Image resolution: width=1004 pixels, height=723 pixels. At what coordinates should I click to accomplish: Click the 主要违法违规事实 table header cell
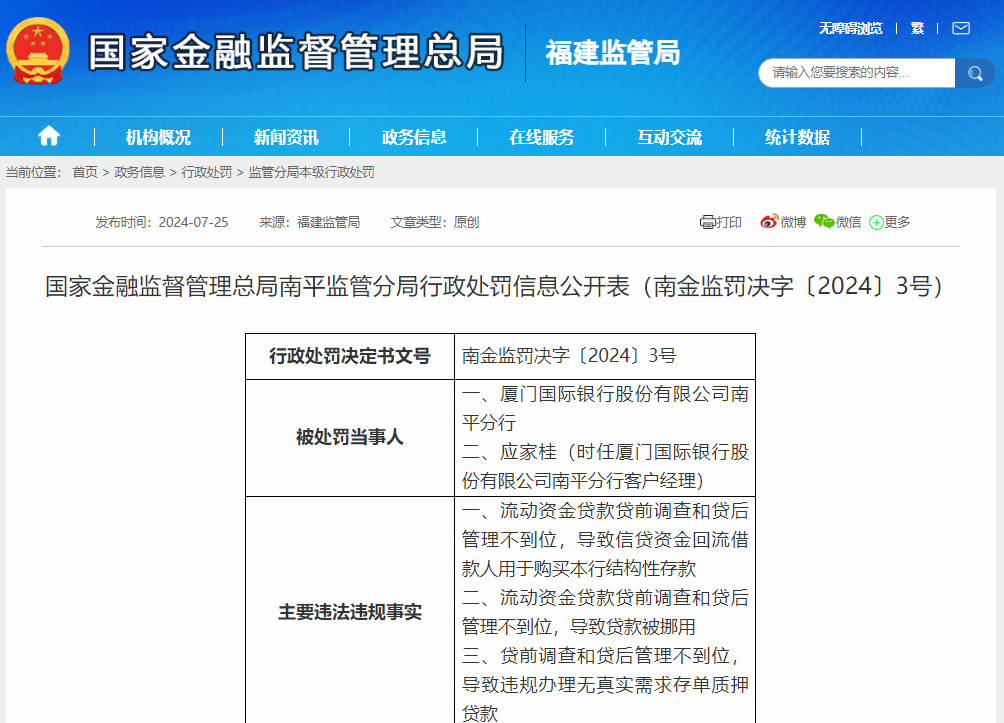coord(350,612)
